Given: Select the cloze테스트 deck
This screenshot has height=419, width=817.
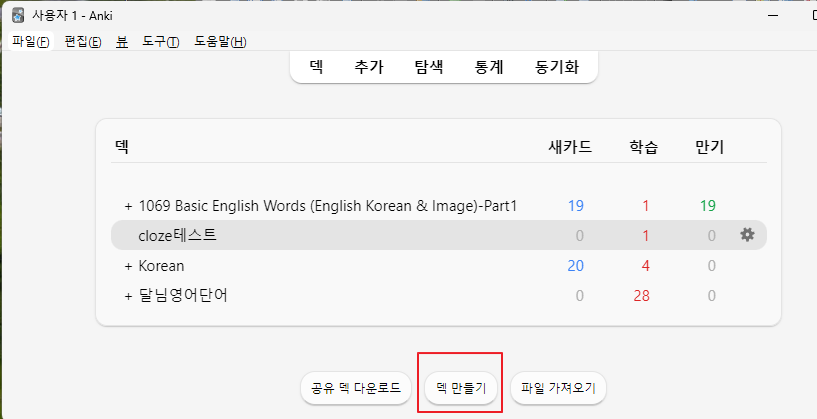Looking at the screenshot, I should point(177,236).
